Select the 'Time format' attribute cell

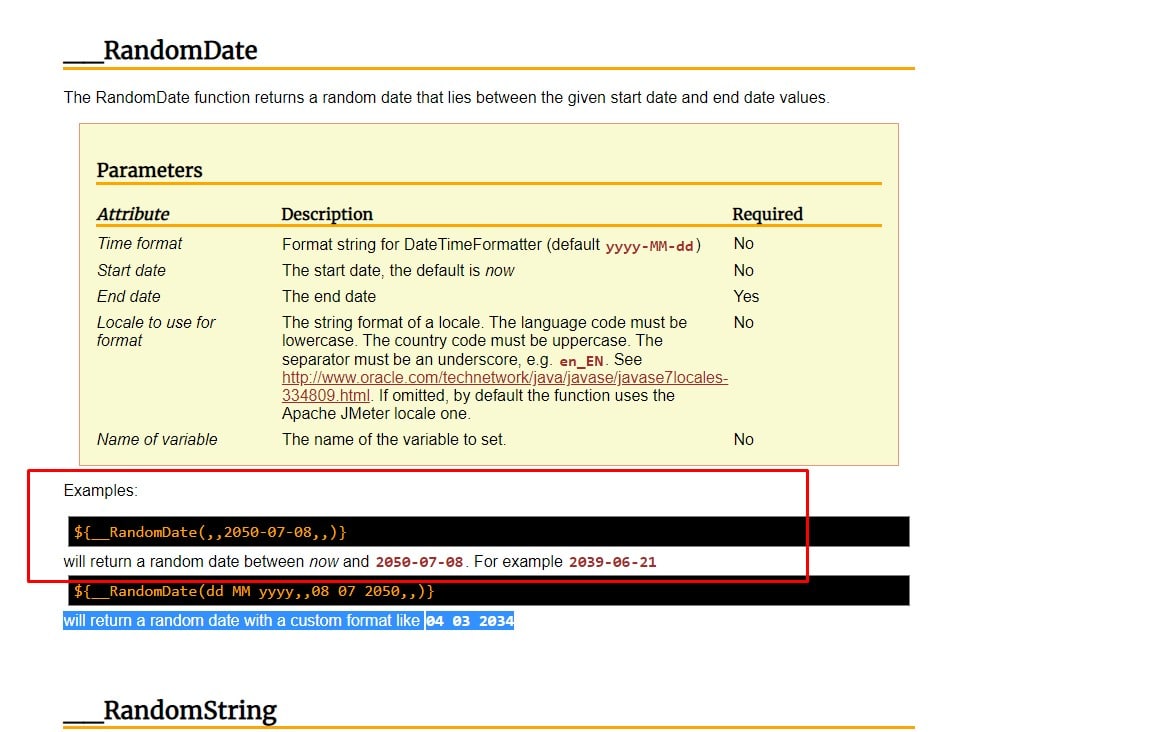point(139,243)
